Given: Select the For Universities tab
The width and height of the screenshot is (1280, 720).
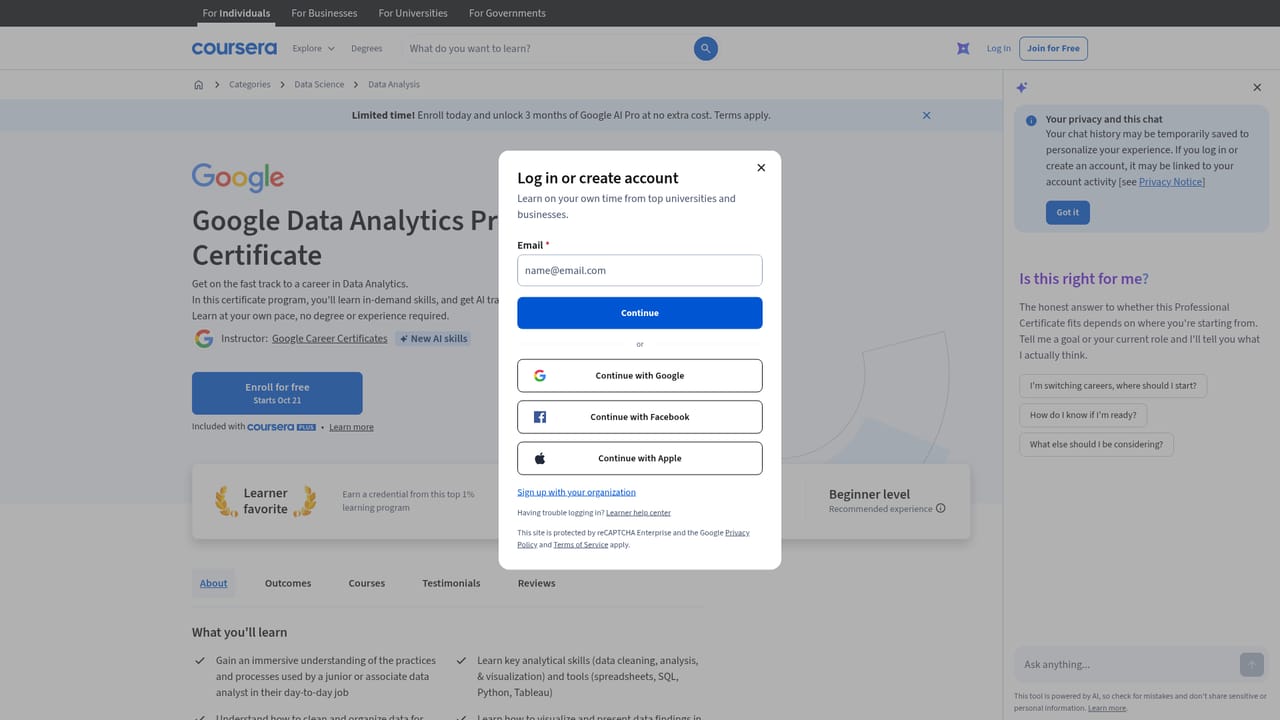Looking at the screenshot, I should (x=413, y=13).
